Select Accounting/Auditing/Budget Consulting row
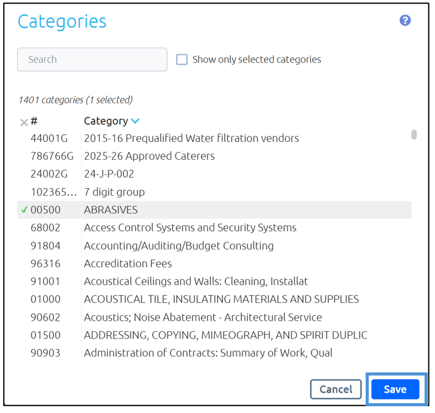The width and height of the screenshot is (435, 413). click(214, 246)
